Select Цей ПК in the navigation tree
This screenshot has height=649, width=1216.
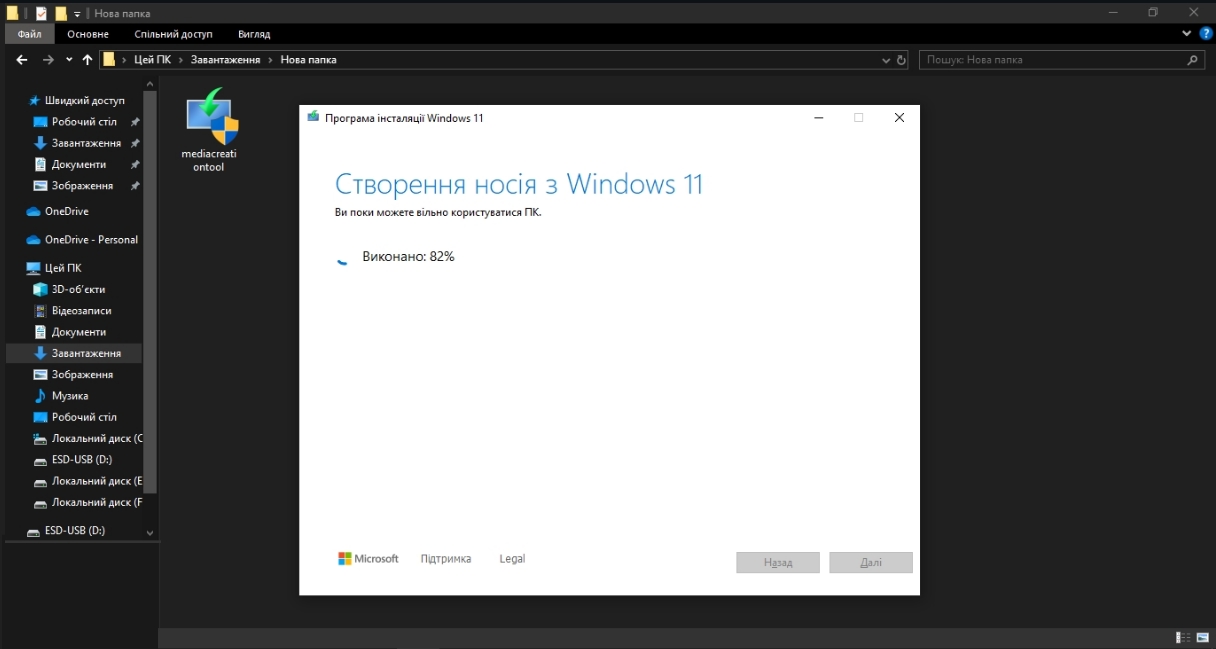[63, 268]
